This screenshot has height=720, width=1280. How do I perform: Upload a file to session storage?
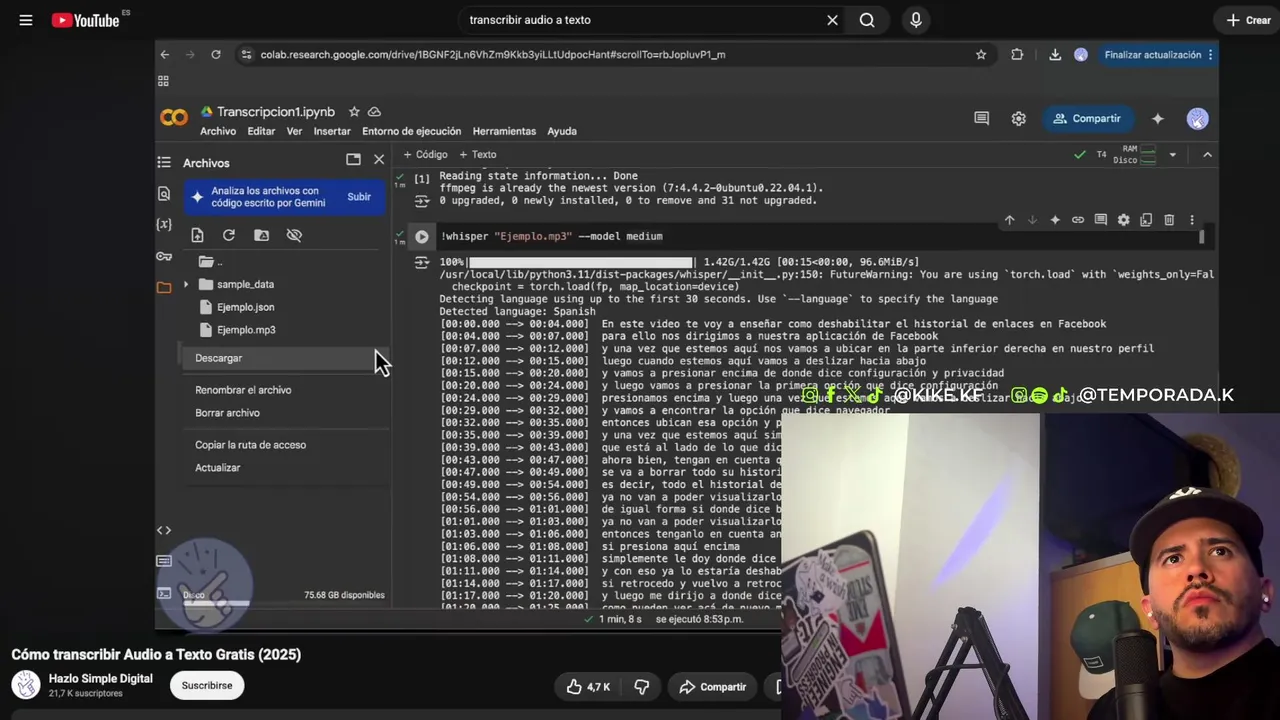[197, 235]
